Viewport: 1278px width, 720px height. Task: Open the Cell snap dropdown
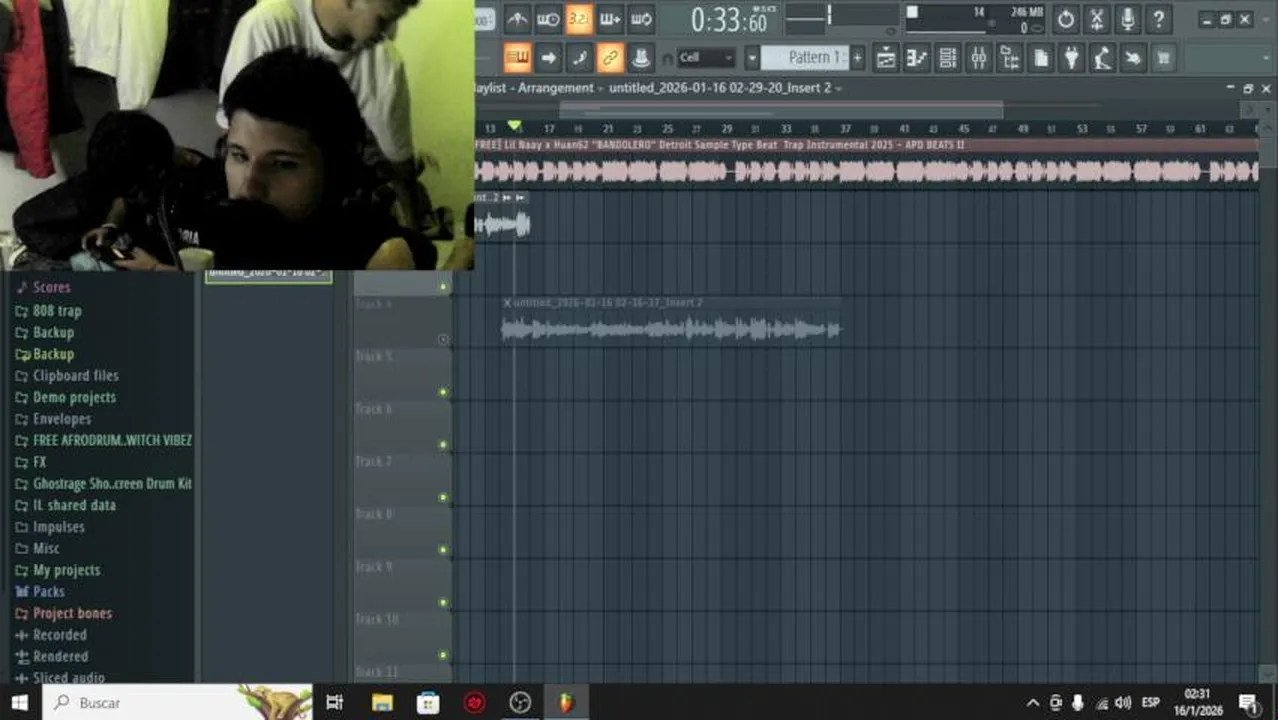point(706,58)
